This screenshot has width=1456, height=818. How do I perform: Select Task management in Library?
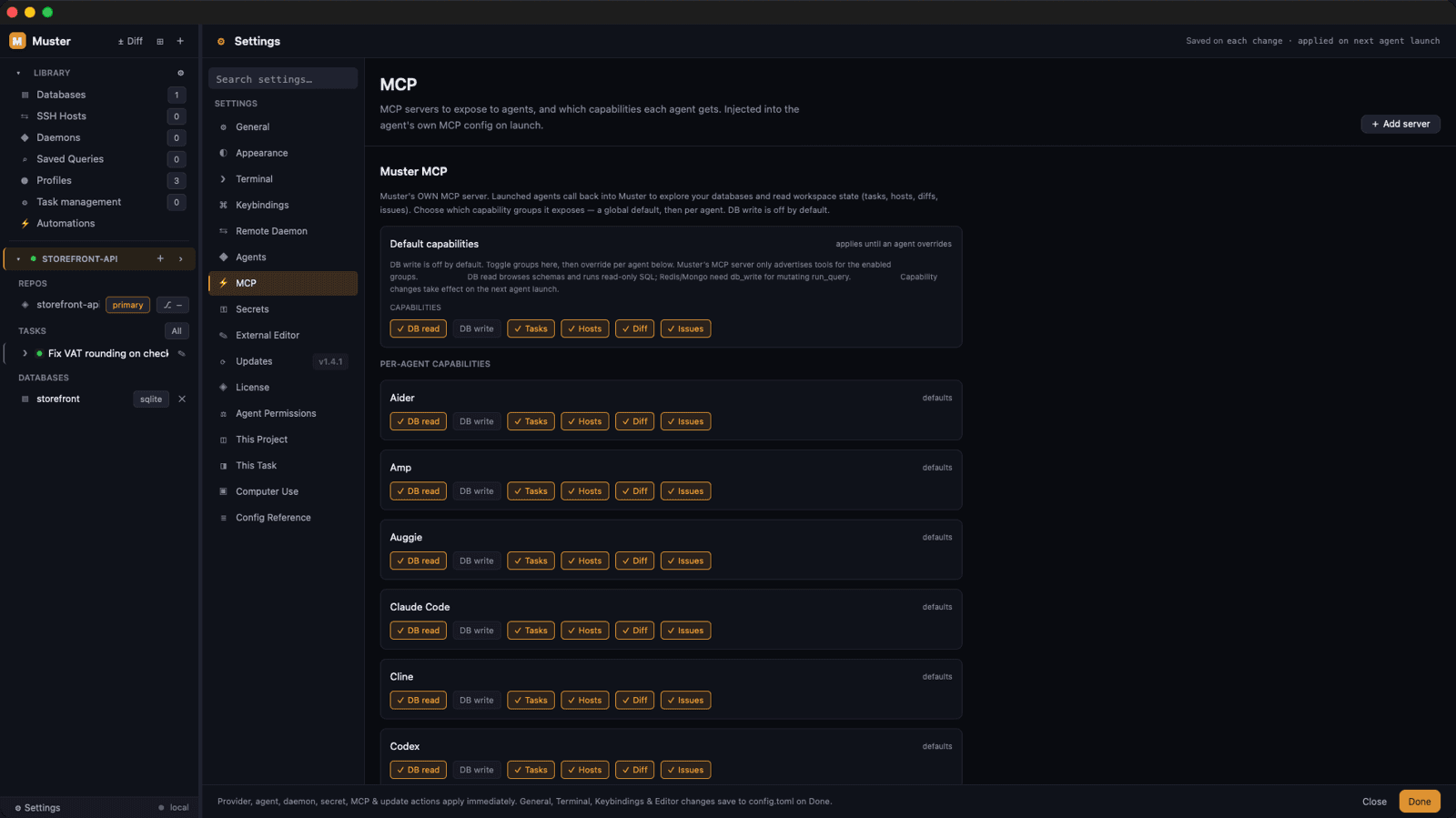(100, 202)
